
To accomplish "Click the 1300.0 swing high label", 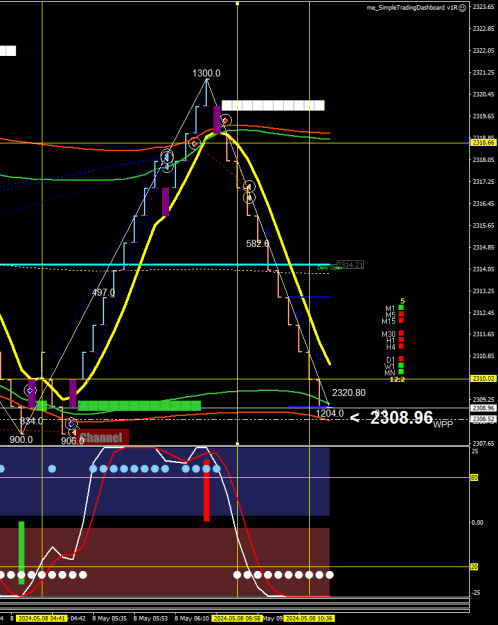I will pos(207,73).
